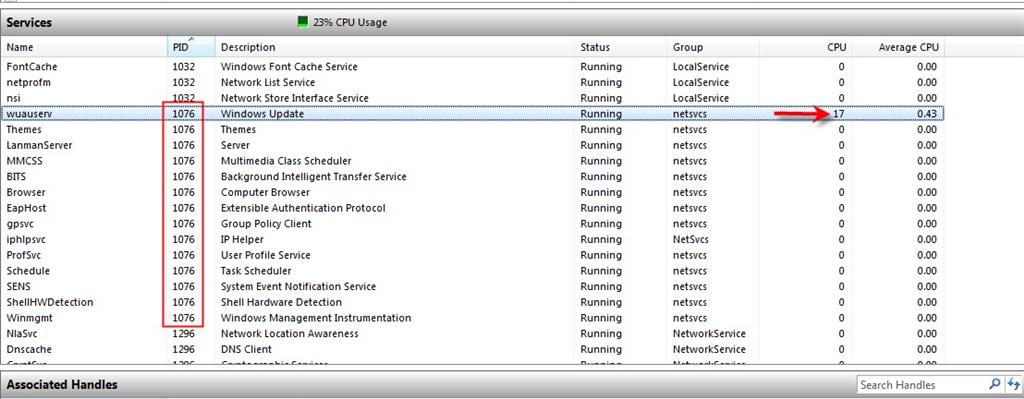
Task: Select the Schedule Task Scheduler row
Action: pyautogui.click(x=473, y=270)
